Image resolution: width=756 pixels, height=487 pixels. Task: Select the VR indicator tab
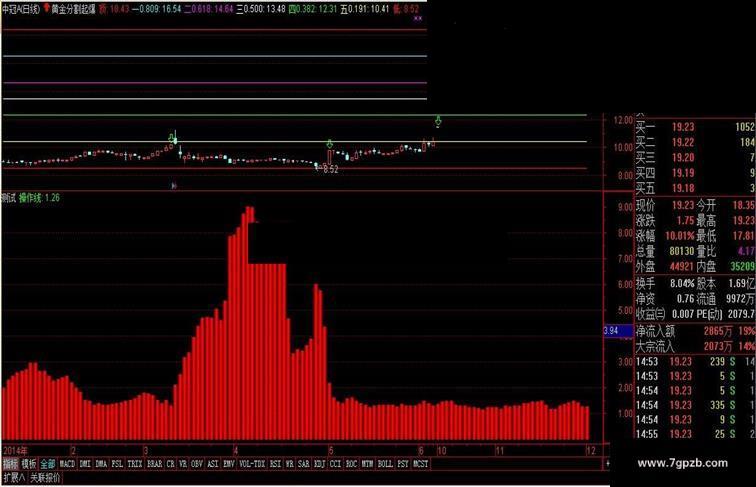[183, 464]
